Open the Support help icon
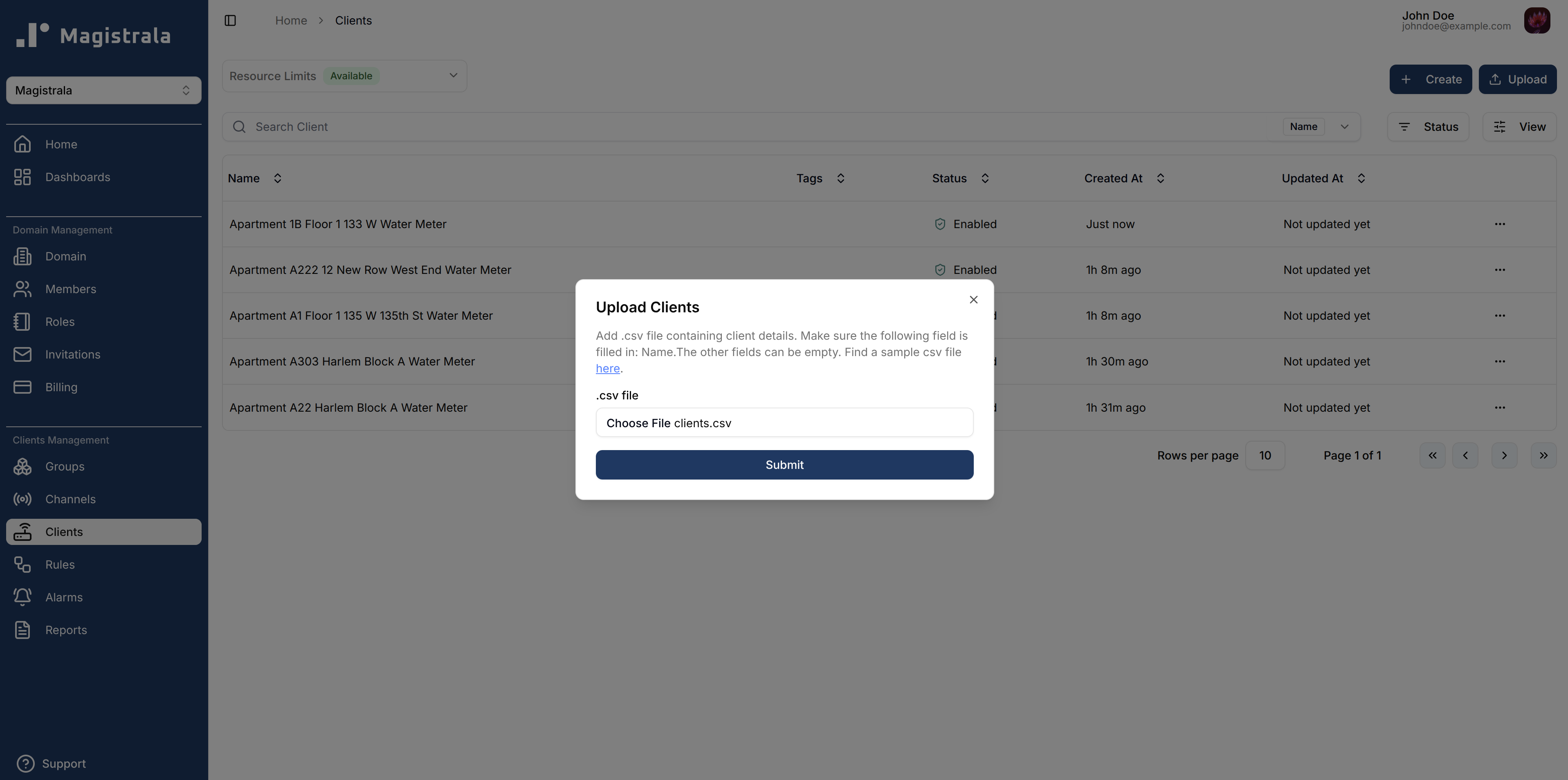Screen dimensions: 1568x780 (26, 764)
